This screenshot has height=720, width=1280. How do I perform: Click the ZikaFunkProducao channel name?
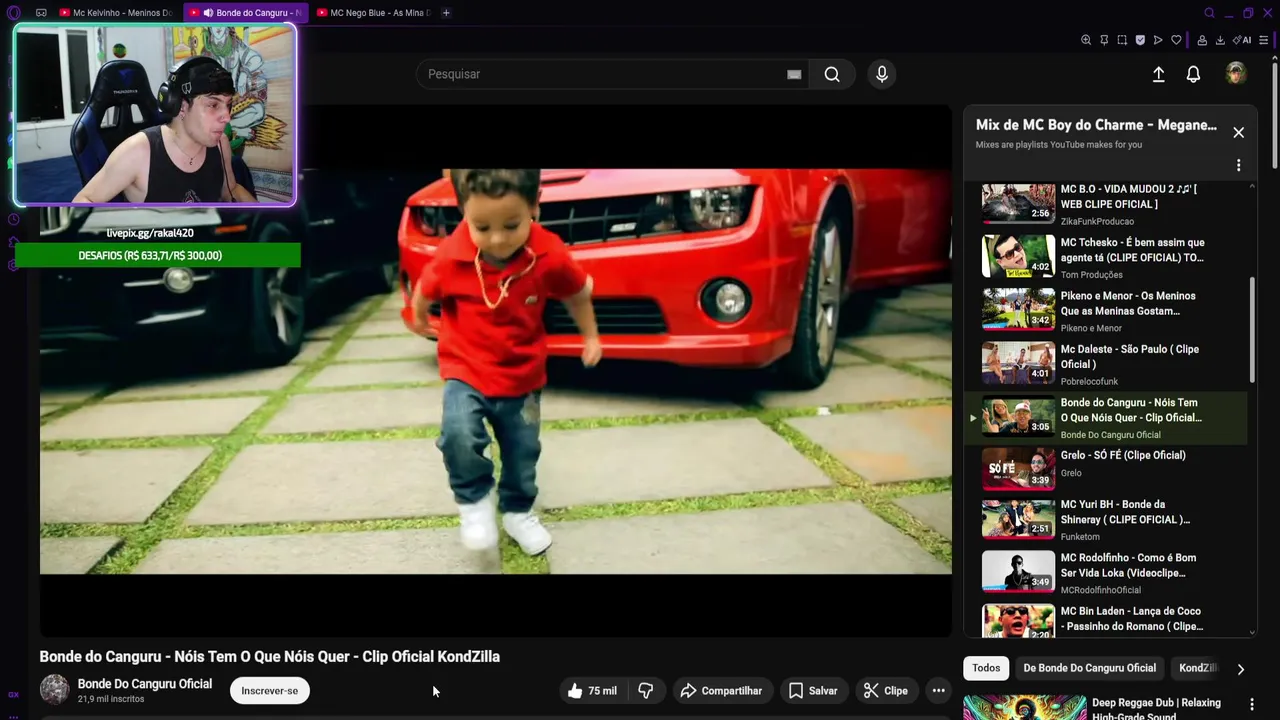[1097, 222]
